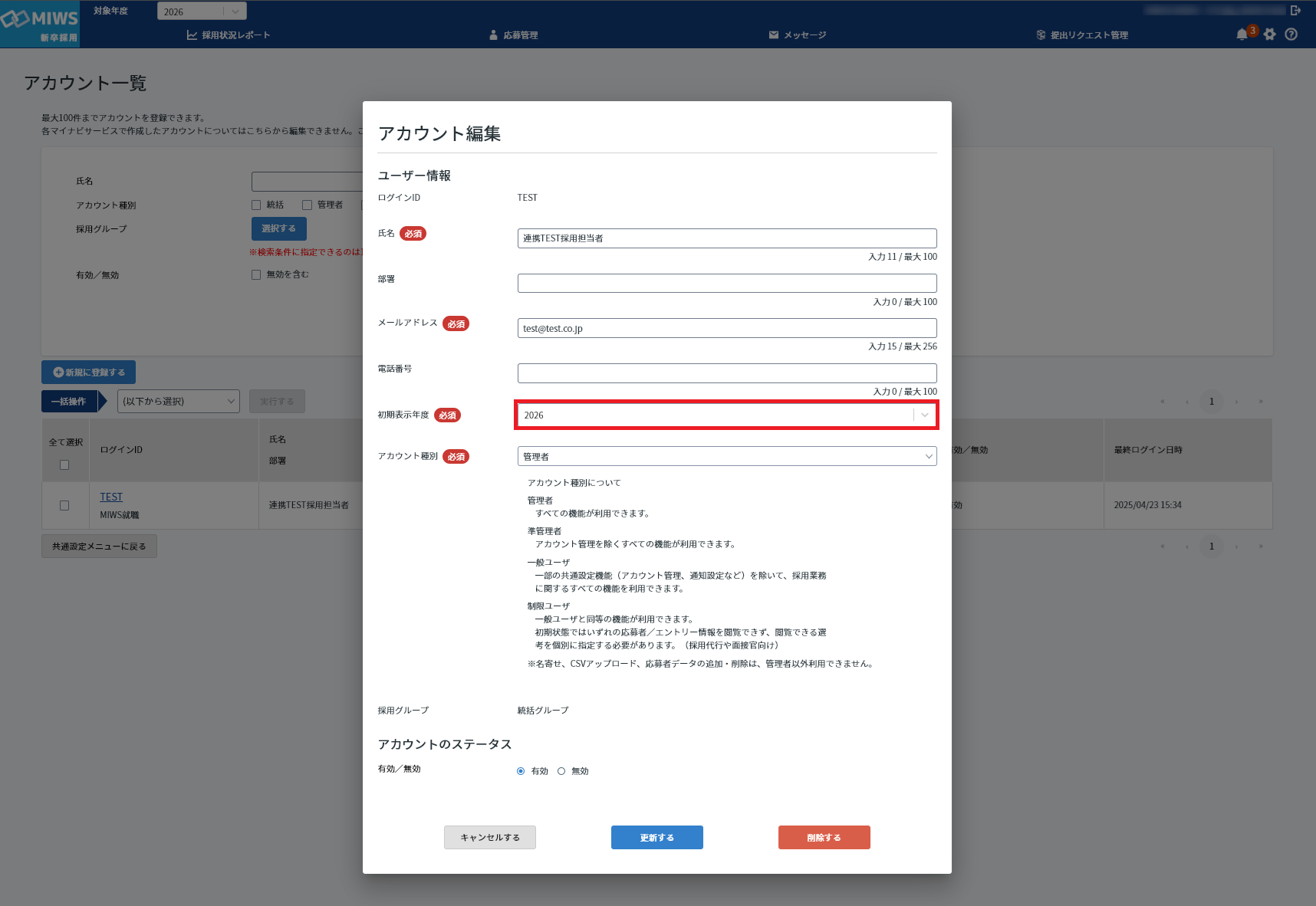Click the 削除する button
The image size is (1316, 906).
coord(824,837)
